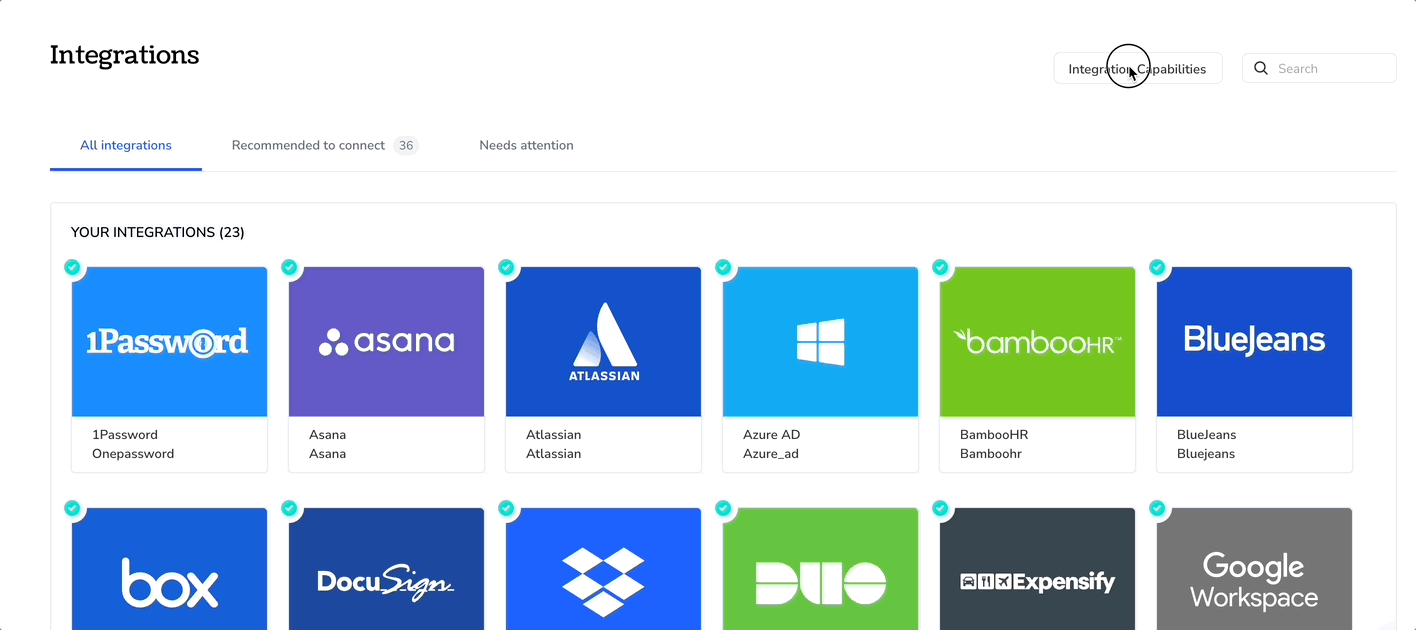Click the connected checkmark badge on BlueJeans

tap(1157, 267)
